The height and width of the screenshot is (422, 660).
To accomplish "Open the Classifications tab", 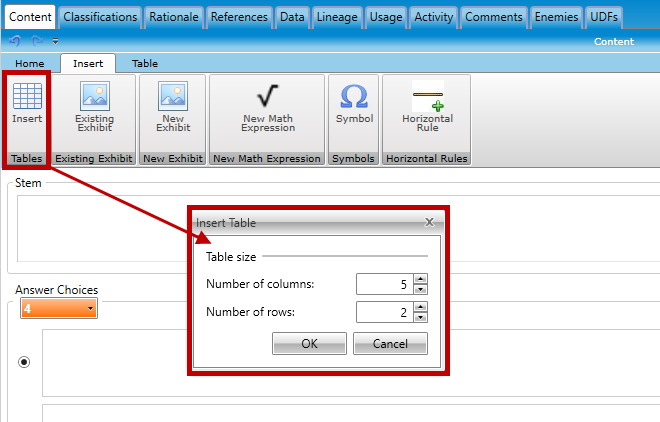I will pyautogui.click(x=100, y=17).
